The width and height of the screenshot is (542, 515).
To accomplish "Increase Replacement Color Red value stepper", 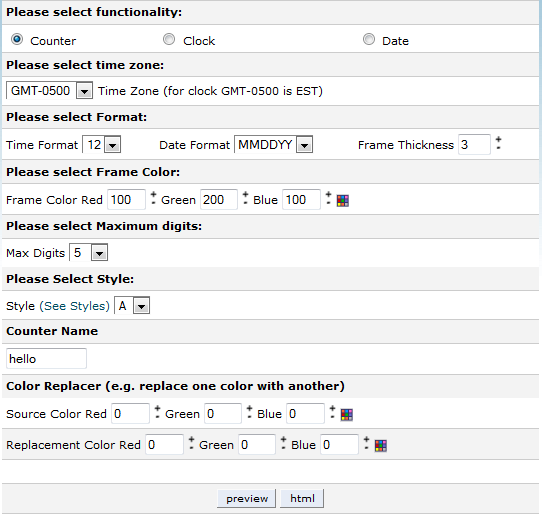I will [x=191, y=440].
